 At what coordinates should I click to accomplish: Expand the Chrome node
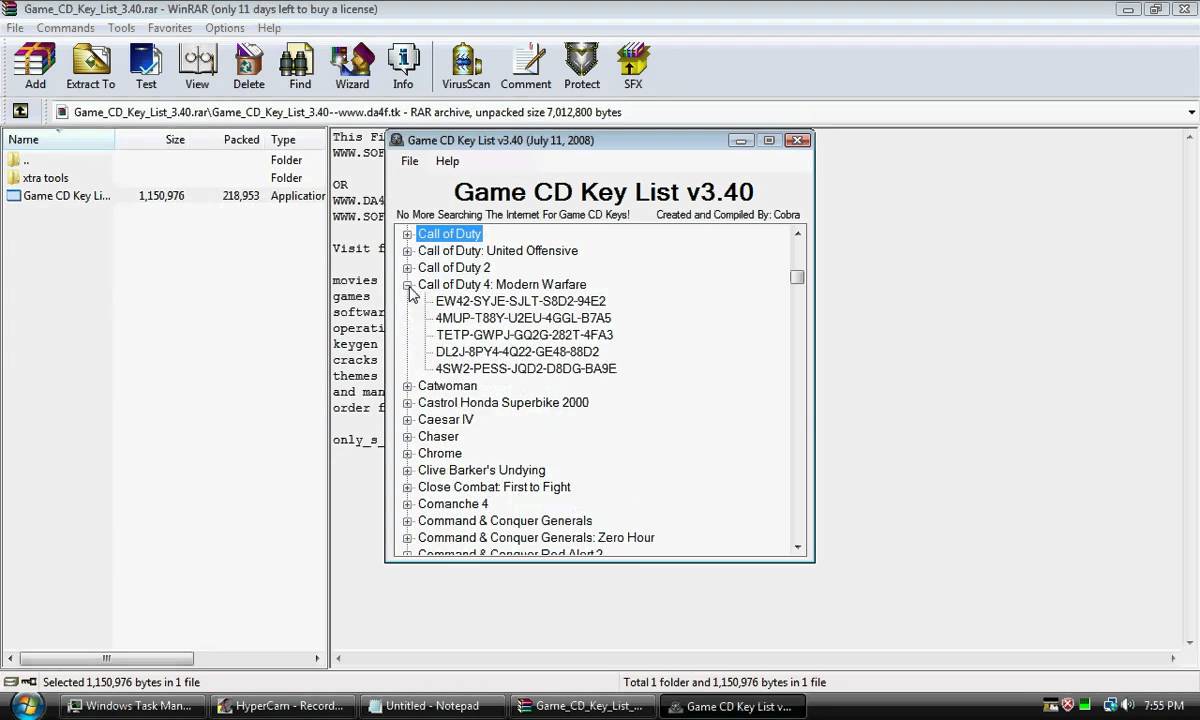(x=407, y=454)
